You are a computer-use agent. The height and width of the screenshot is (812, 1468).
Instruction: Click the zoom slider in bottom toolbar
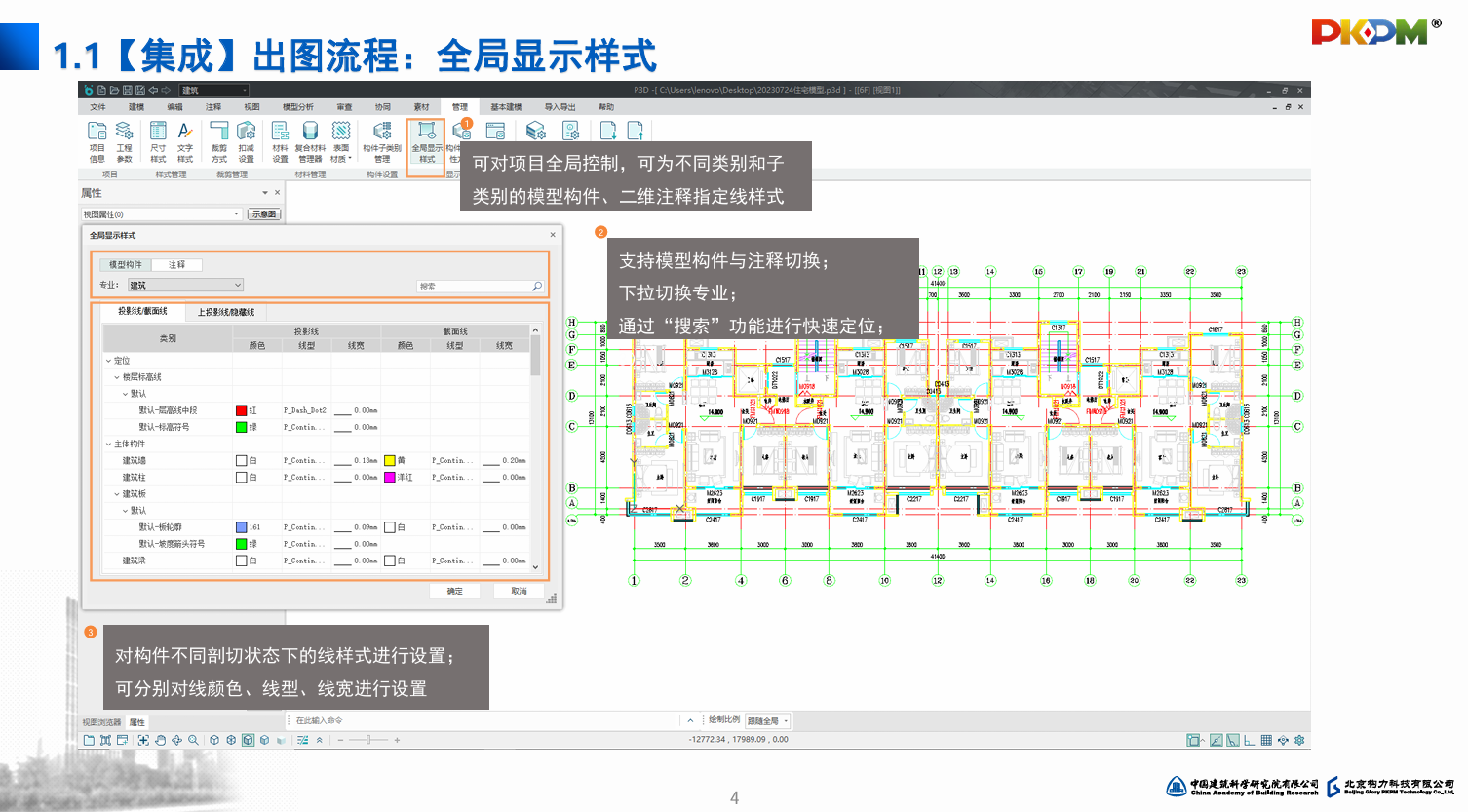coord(368,740)
